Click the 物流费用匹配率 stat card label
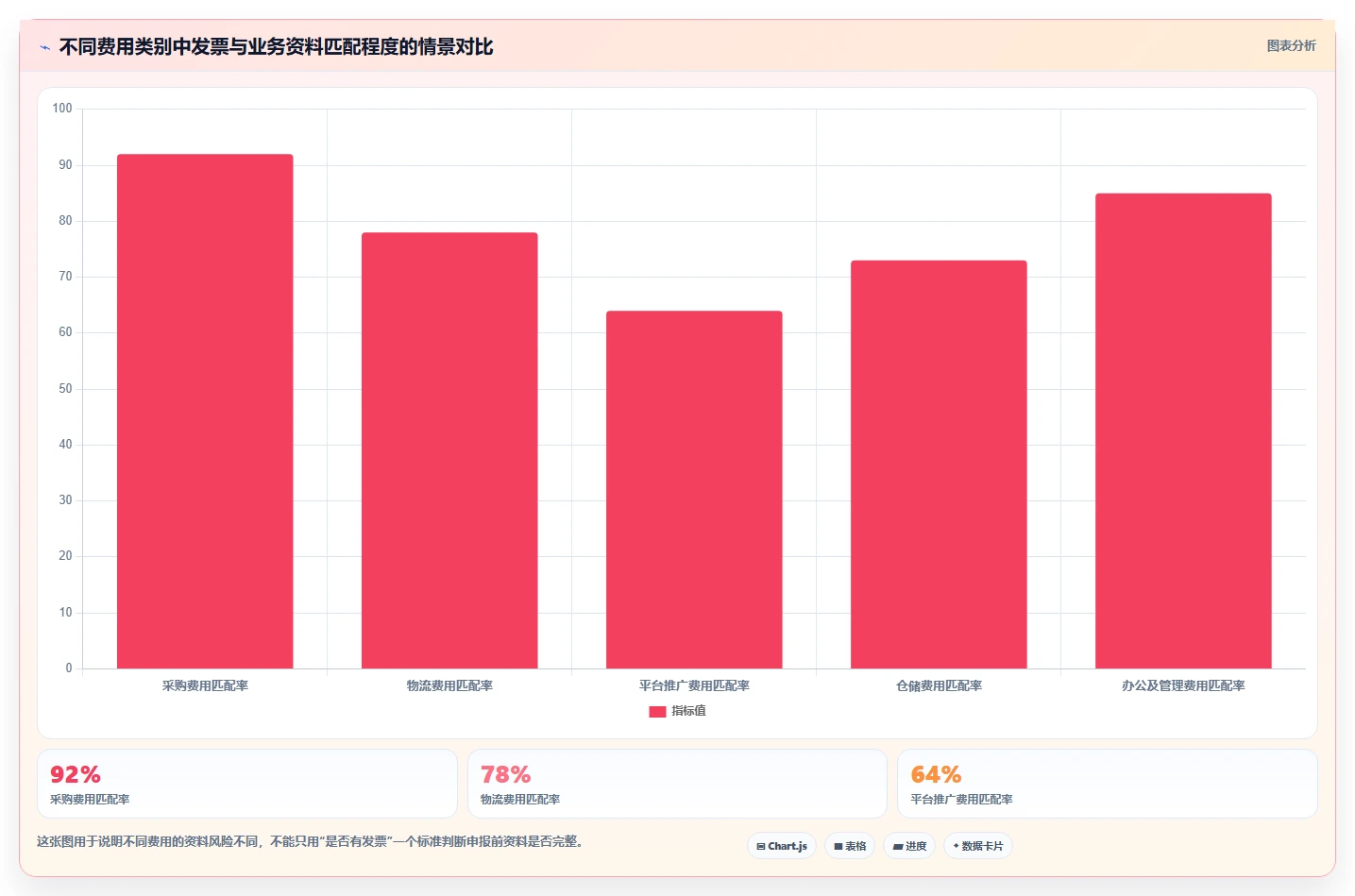Image resolution: width=1355 pixels, height=896 pixels. pyautogui.click(x=520, y=799)
